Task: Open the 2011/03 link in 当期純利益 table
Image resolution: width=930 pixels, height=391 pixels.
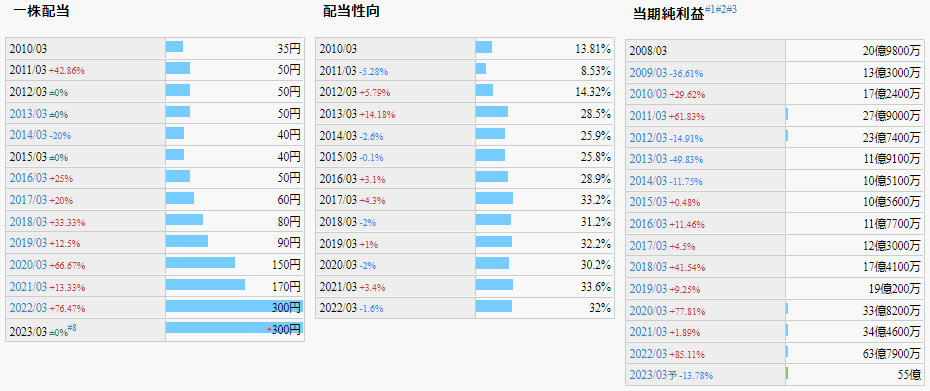Action: pos(648,116)
